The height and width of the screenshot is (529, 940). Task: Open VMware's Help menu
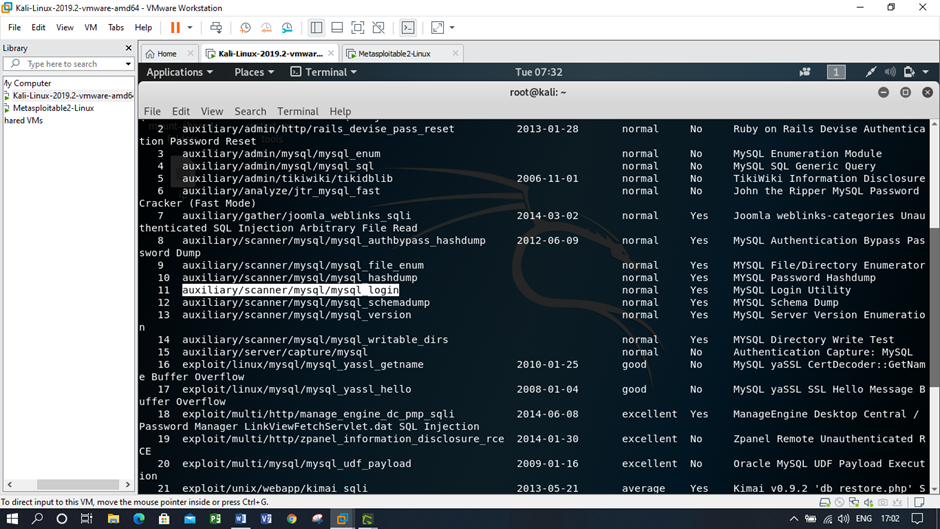tap(143, 28)
